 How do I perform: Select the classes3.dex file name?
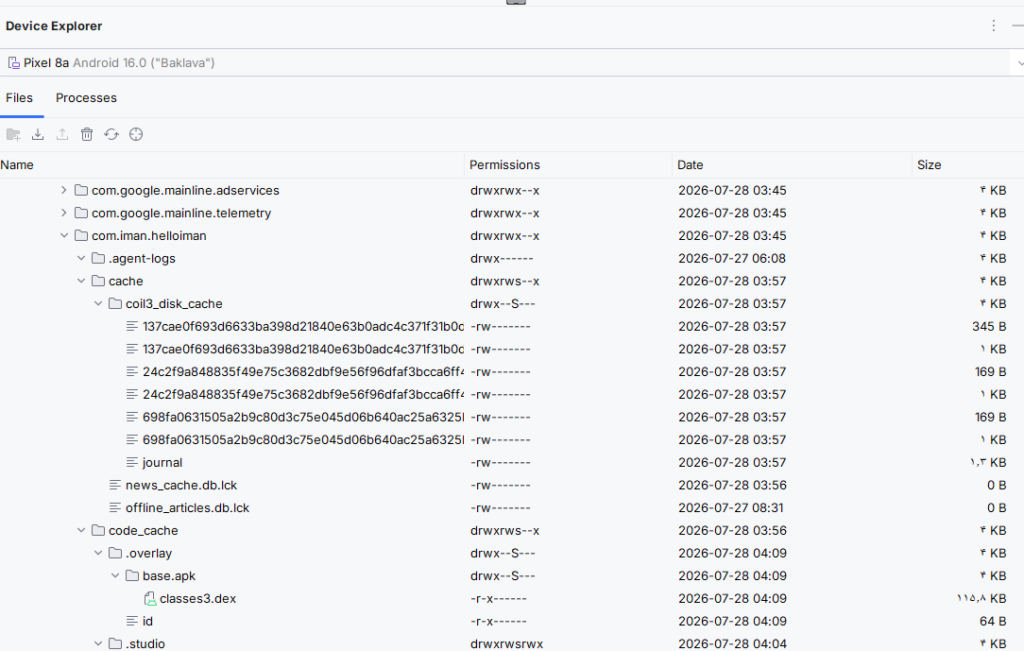(x=198, y=599)
